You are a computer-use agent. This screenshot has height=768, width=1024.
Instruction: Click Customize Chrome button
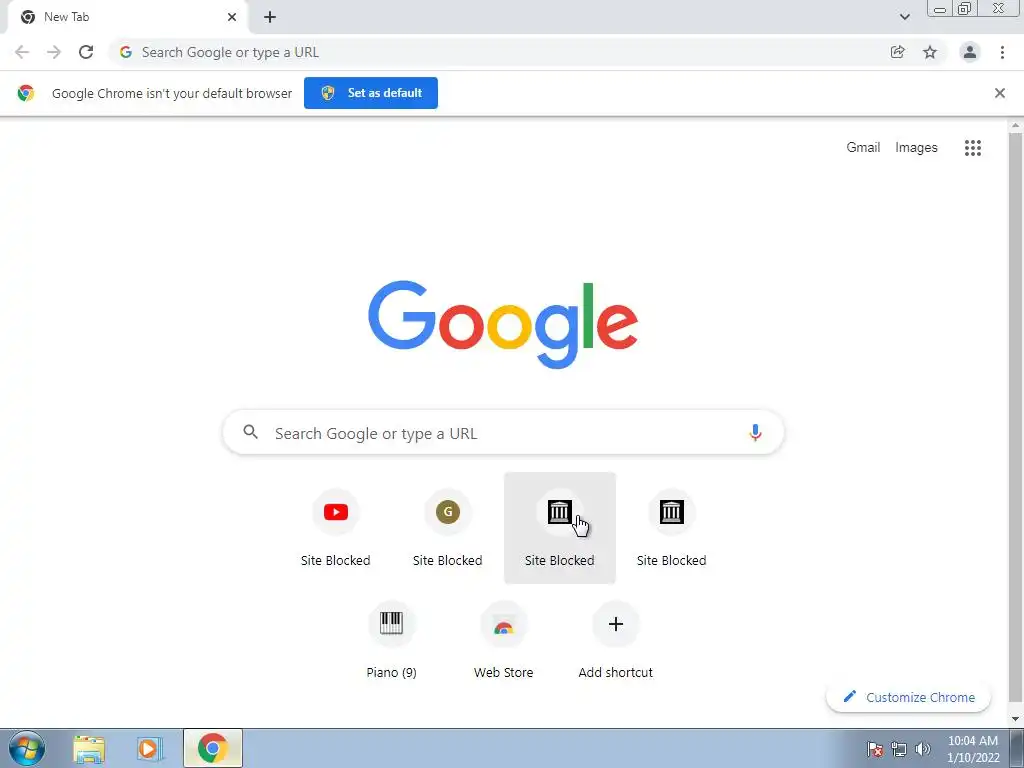point(908,697)
